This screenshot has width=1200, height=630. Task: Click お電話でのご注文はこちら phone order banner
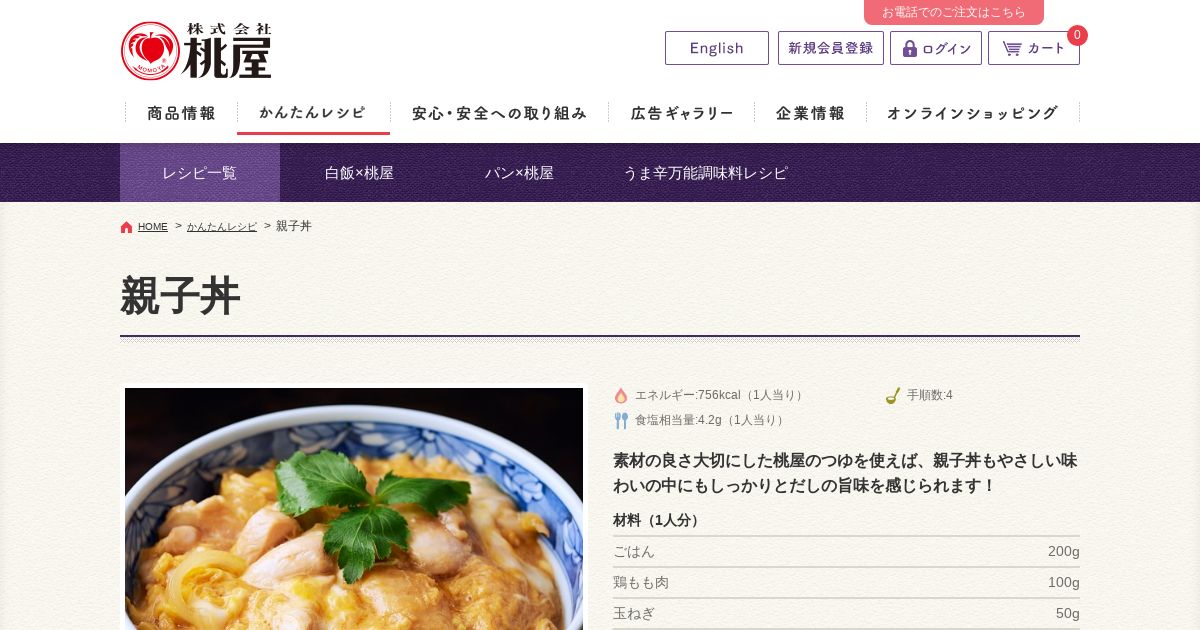[954, 12]
